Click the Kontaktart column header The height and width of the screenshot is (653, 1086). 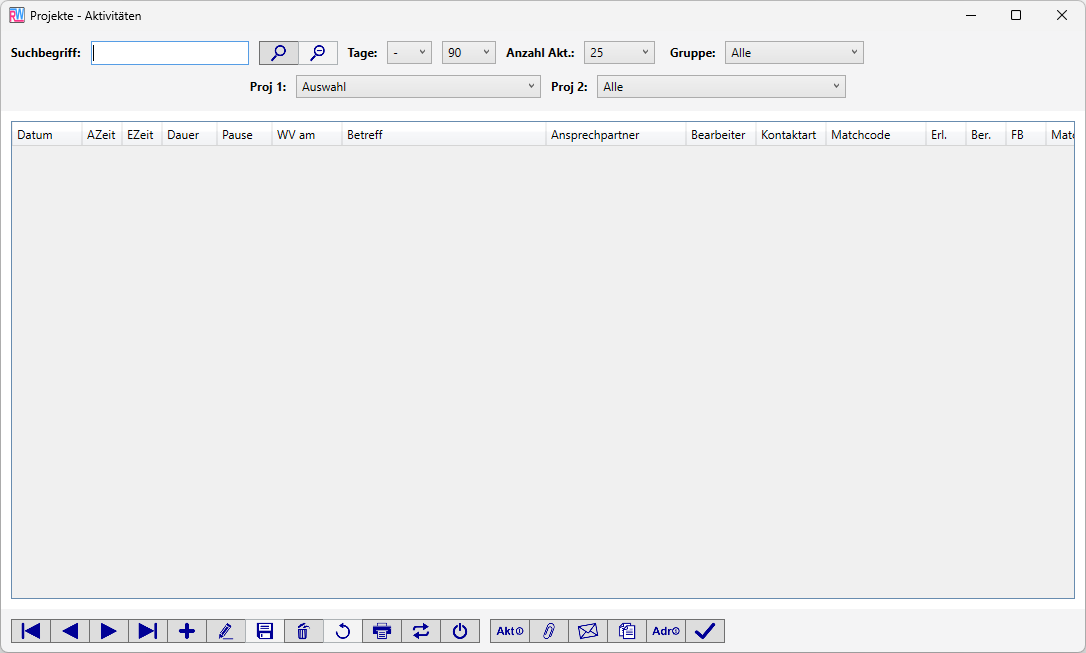791,135
